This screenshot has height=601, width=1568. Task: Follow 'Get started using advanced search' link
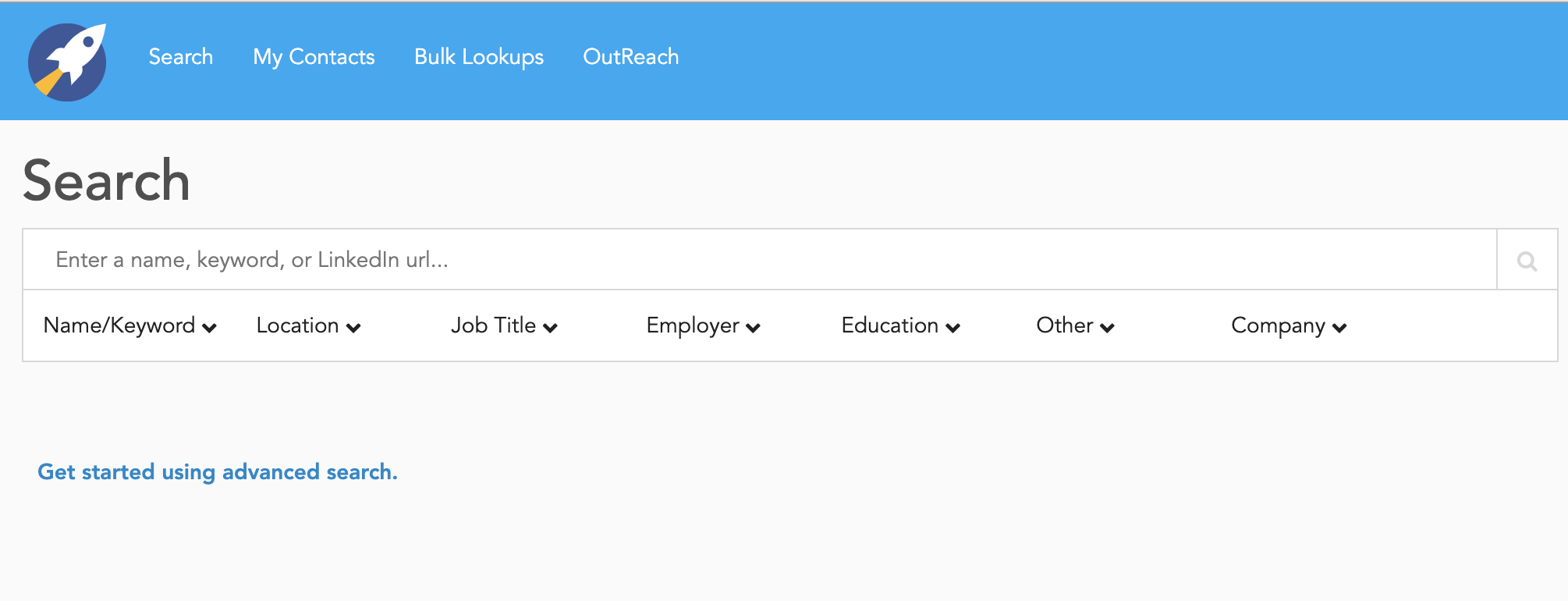click(x=218, y=472)
